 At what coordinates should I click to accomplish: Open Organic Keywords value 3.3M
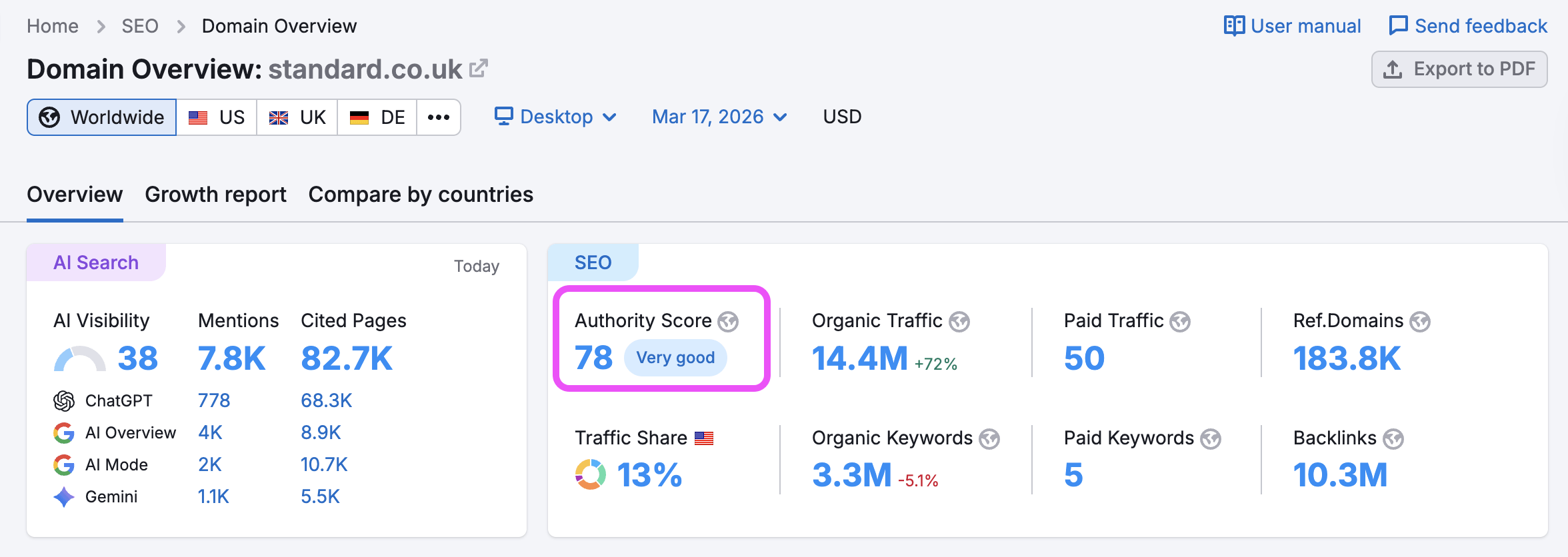(852, 475)
